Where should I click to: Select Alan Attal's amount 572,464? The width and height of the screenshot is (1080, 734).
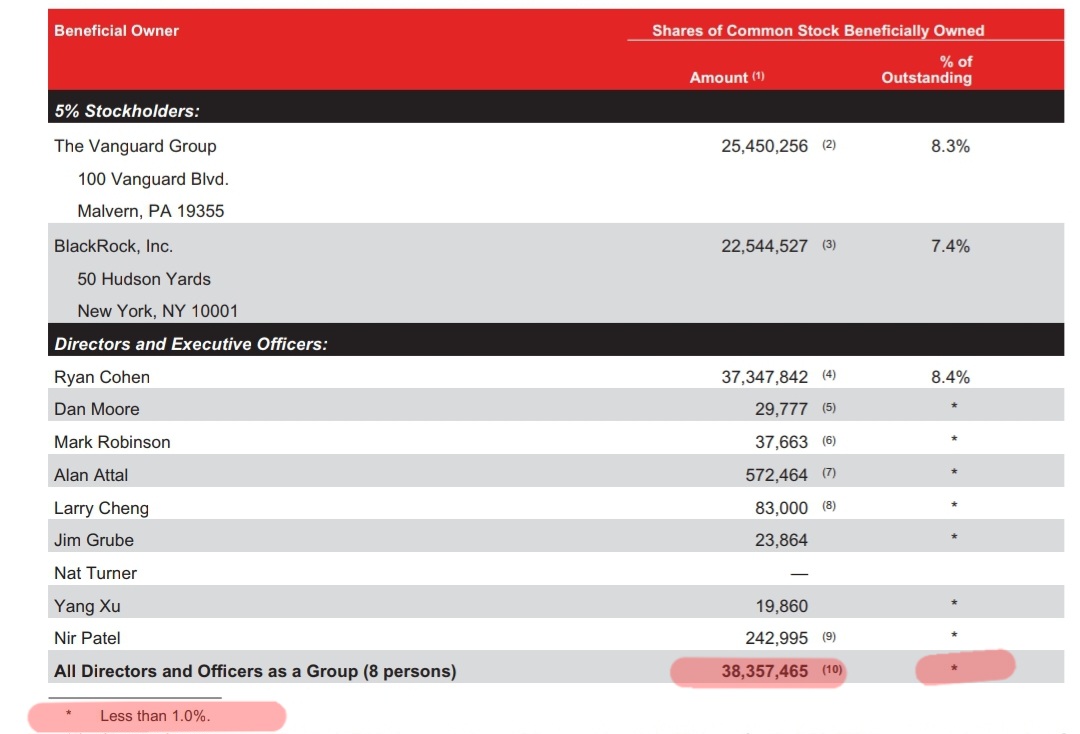click(x=776, y=475)
